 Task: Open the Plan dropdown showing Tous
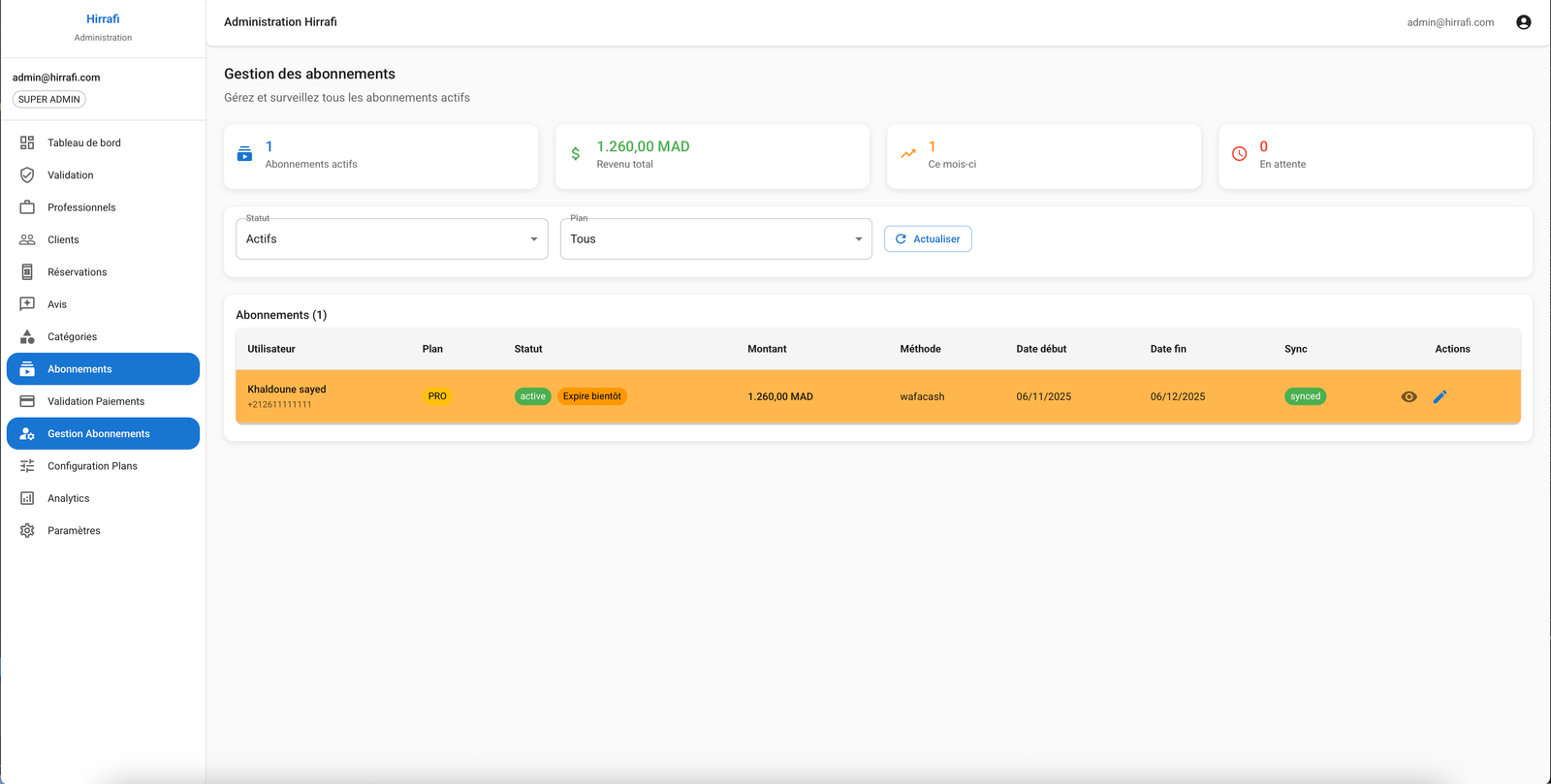click(716, 238)
